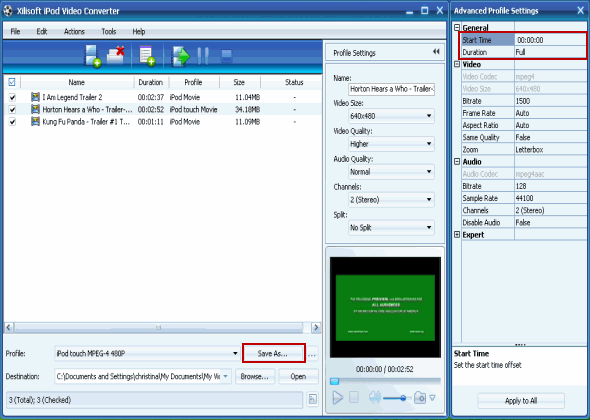Play the preview video
Screen dimensions: 590x420
(x=338, y=397)
